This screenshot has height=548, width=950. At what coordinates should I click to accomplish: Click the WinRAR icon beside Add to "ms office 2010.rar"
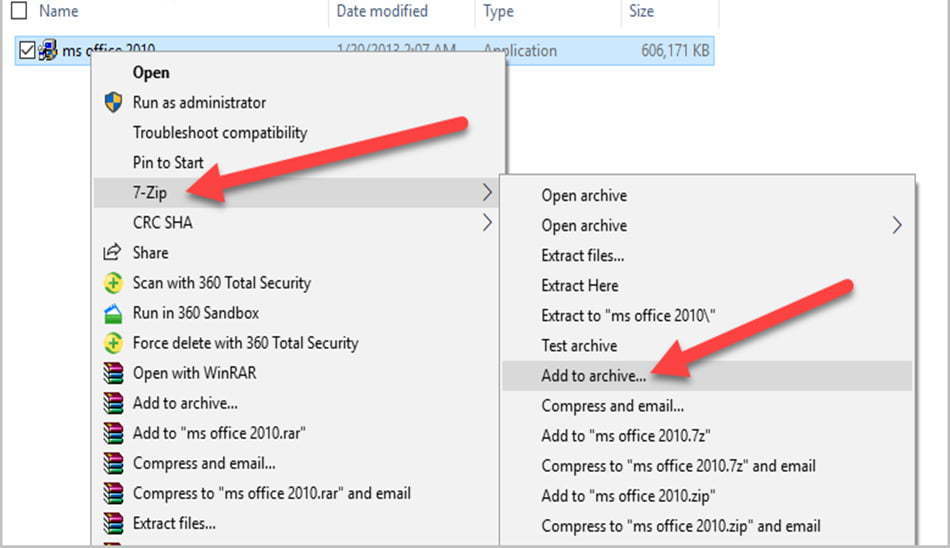coord(113,433)
